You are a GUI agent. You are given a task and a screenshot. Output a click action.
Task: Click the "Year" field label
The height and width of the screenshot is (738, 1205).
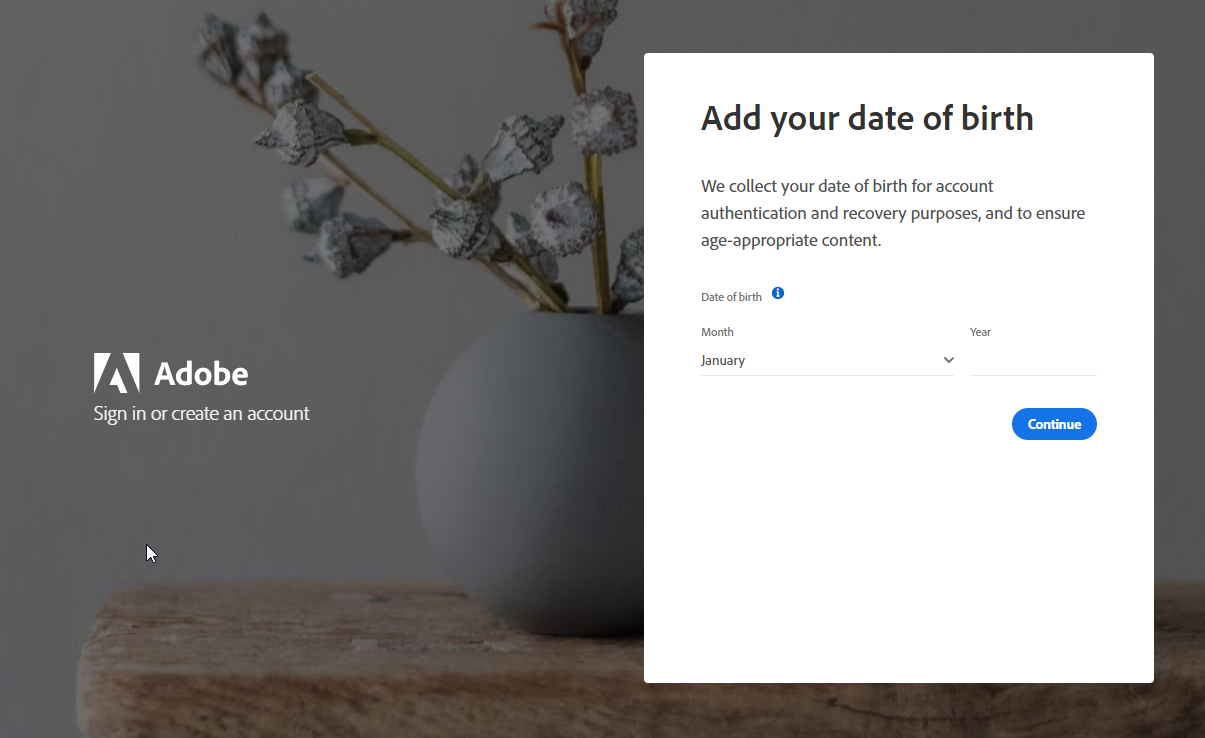pyautogui.click(x=980, y=332)
